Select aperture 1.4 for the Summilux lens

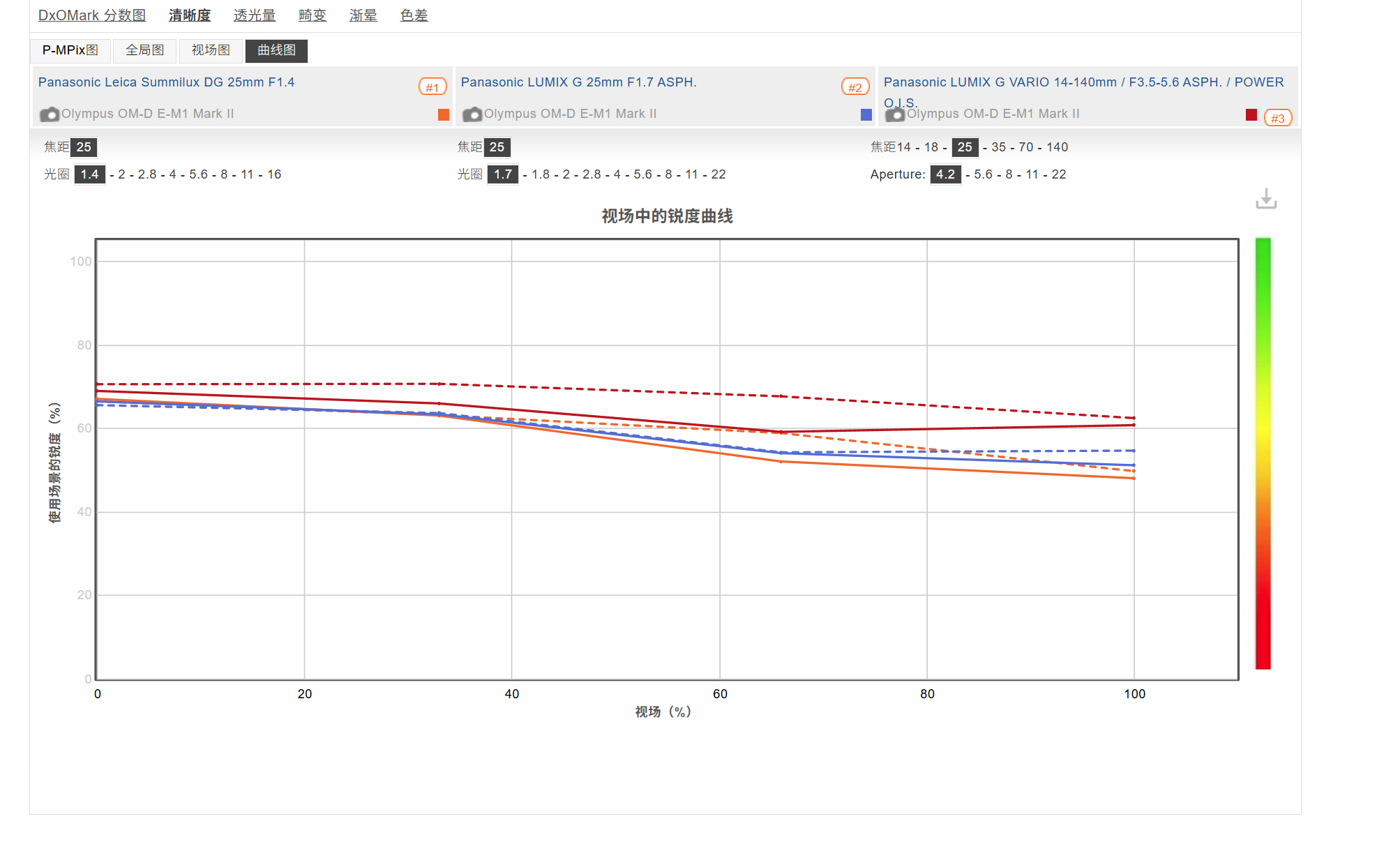(x=90, y=174)
